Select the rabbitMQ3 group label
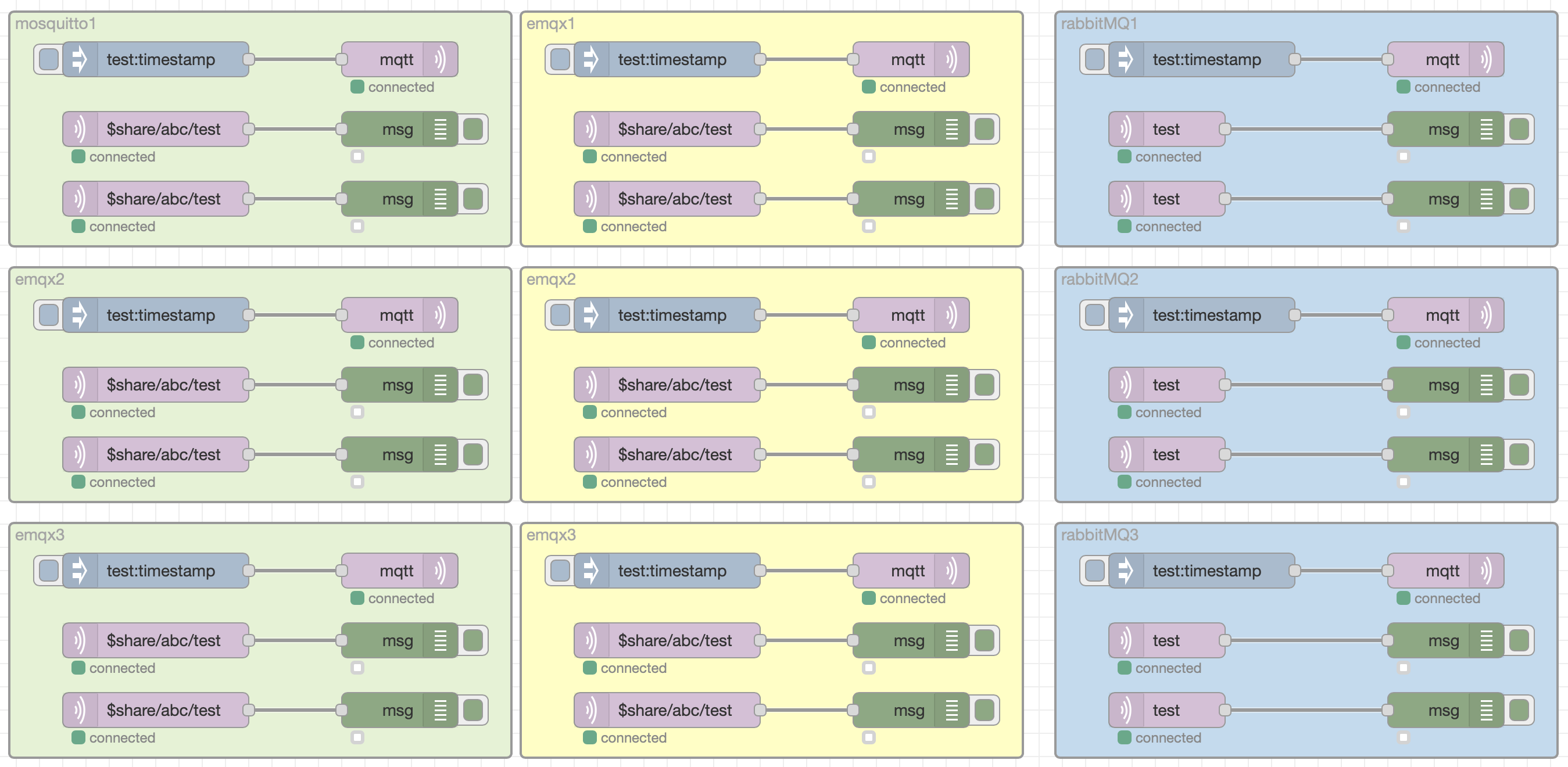1568x767 pixels. (x=1100, y=535)
